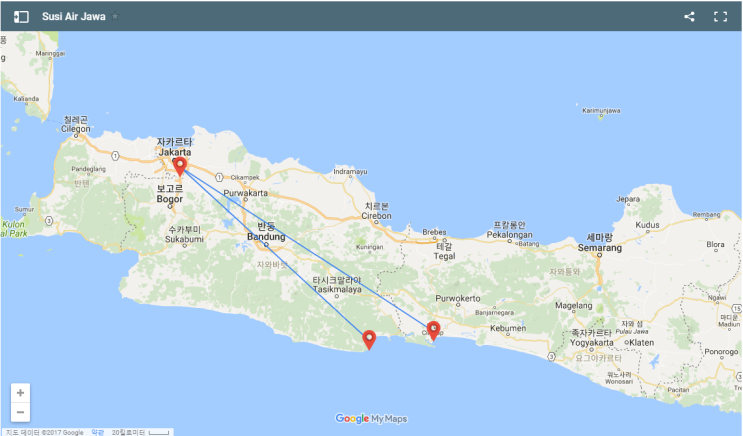
Task: Click the Kalianda town label
Action: pyautogui.click(x=26, y=99)
